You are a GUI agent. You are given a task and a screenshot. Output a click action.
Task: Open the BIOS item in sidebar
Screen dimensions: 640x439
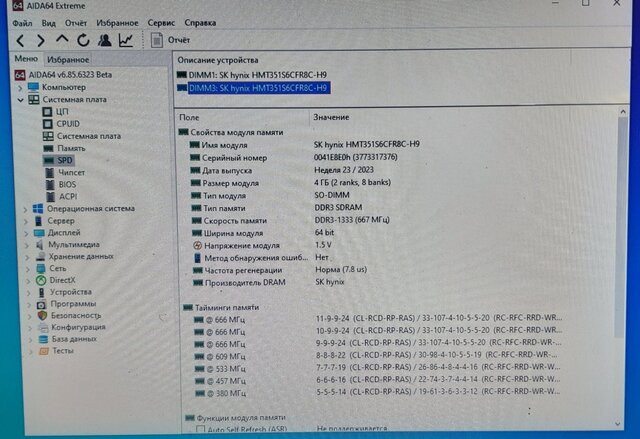coord(66,184)
